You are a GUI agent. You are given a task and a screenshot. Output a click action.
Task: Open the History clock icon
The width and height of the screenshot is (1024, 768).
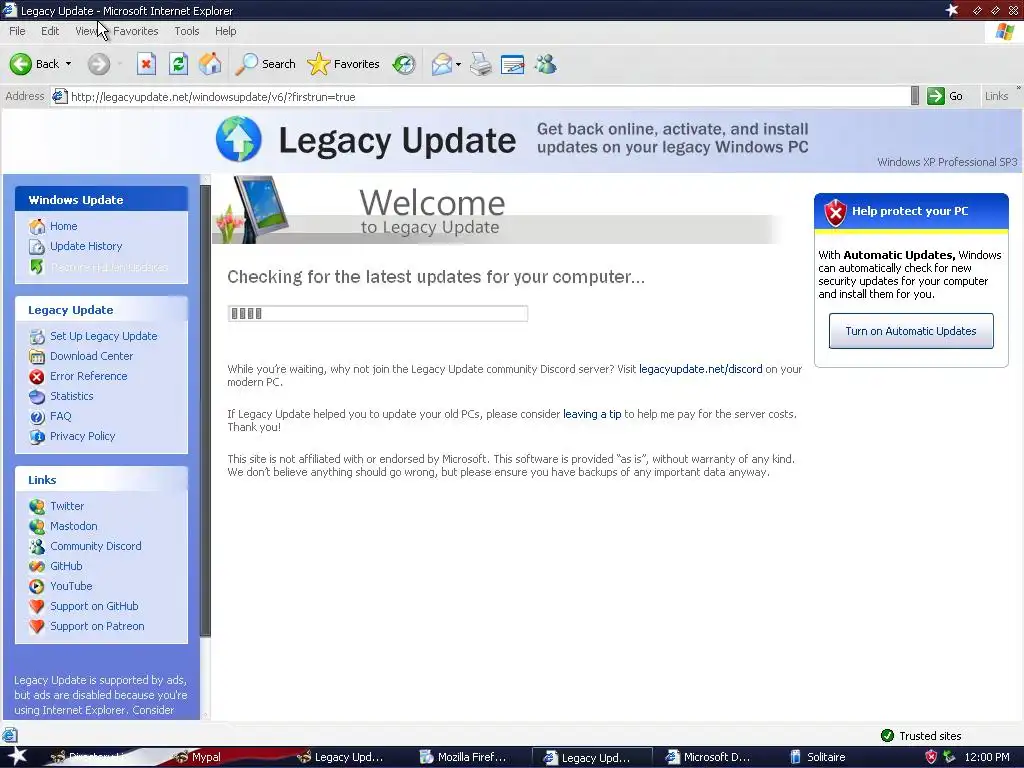[x=404, y=64]
